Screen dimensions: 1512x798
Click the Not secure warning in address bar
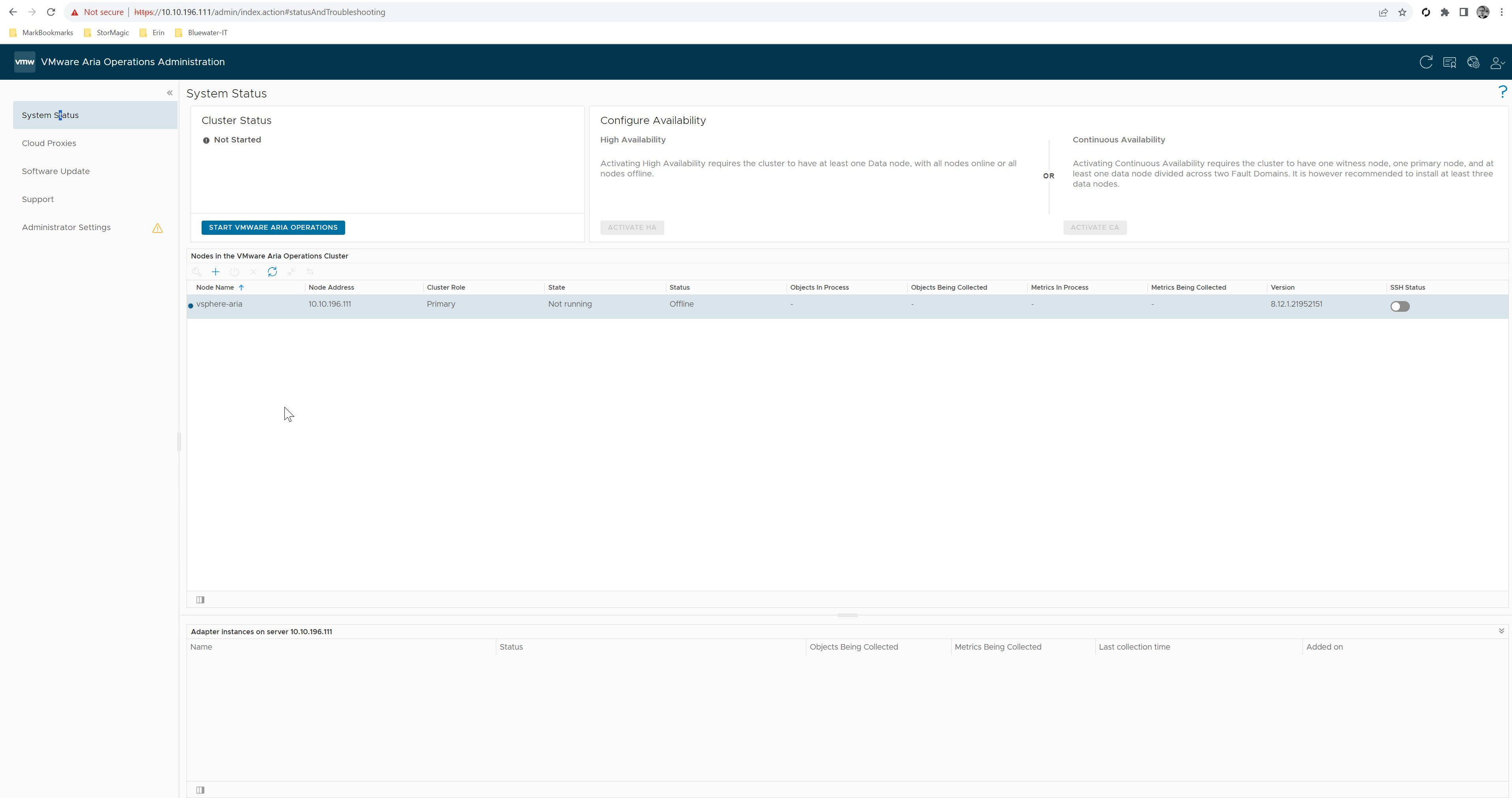point(97,12)
